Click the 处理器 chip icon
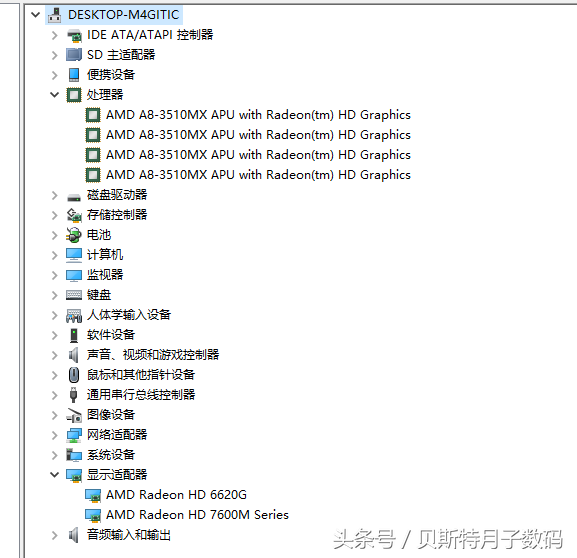Image resolution: width=577 pixels, height=558 pixels. coord(74,95)
